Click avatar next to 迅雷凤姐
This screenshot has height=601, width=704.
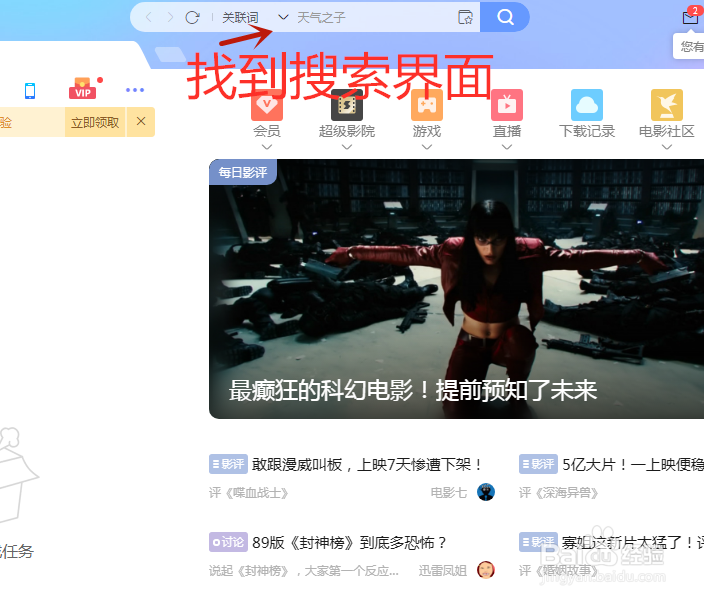click(486, 570)
